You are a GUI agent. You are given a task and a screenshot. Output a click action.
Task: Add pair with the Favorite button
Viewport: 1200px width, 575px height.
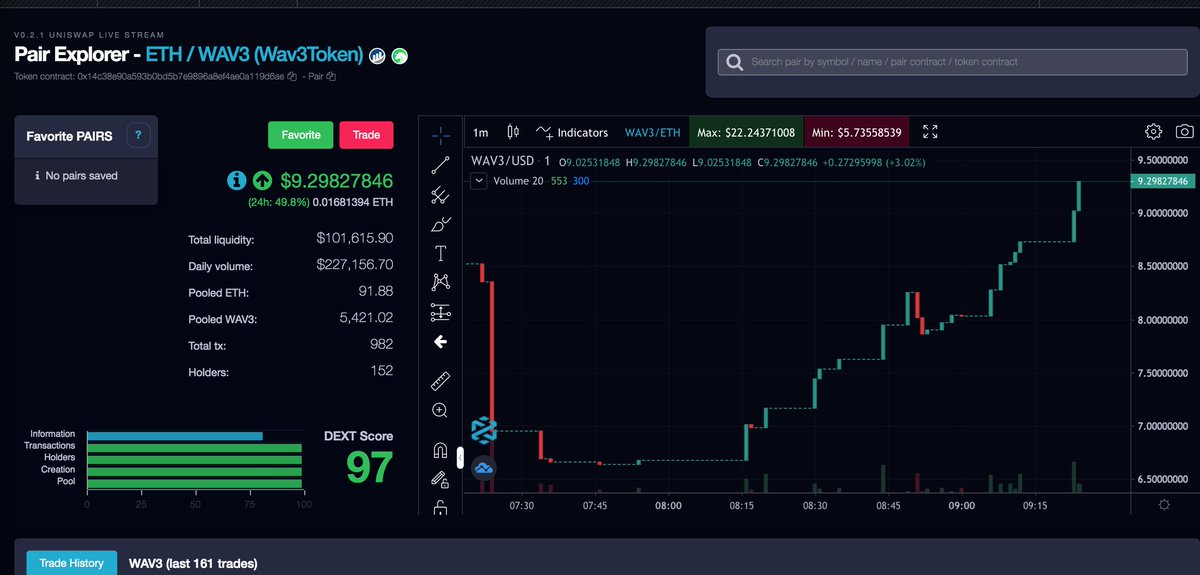tap(300, 135)
